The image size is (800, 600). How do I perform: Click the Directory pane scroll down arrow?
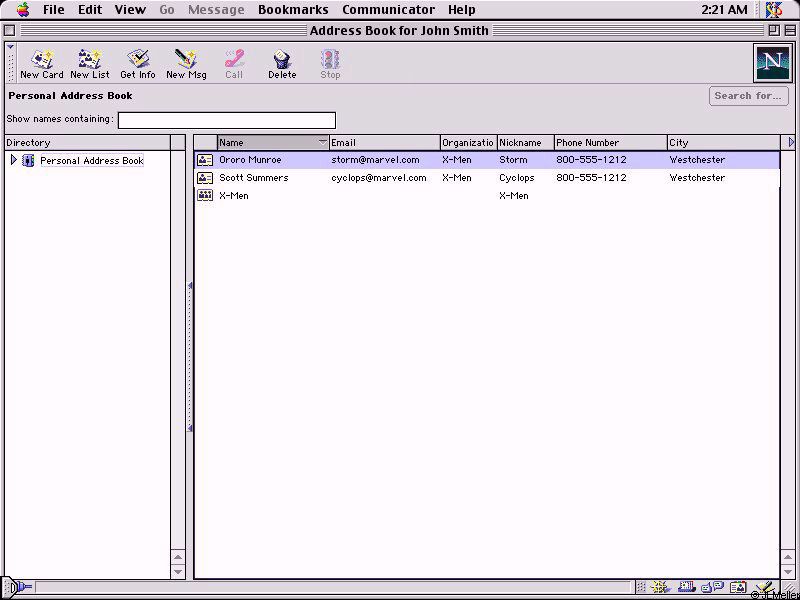[178, 571]
